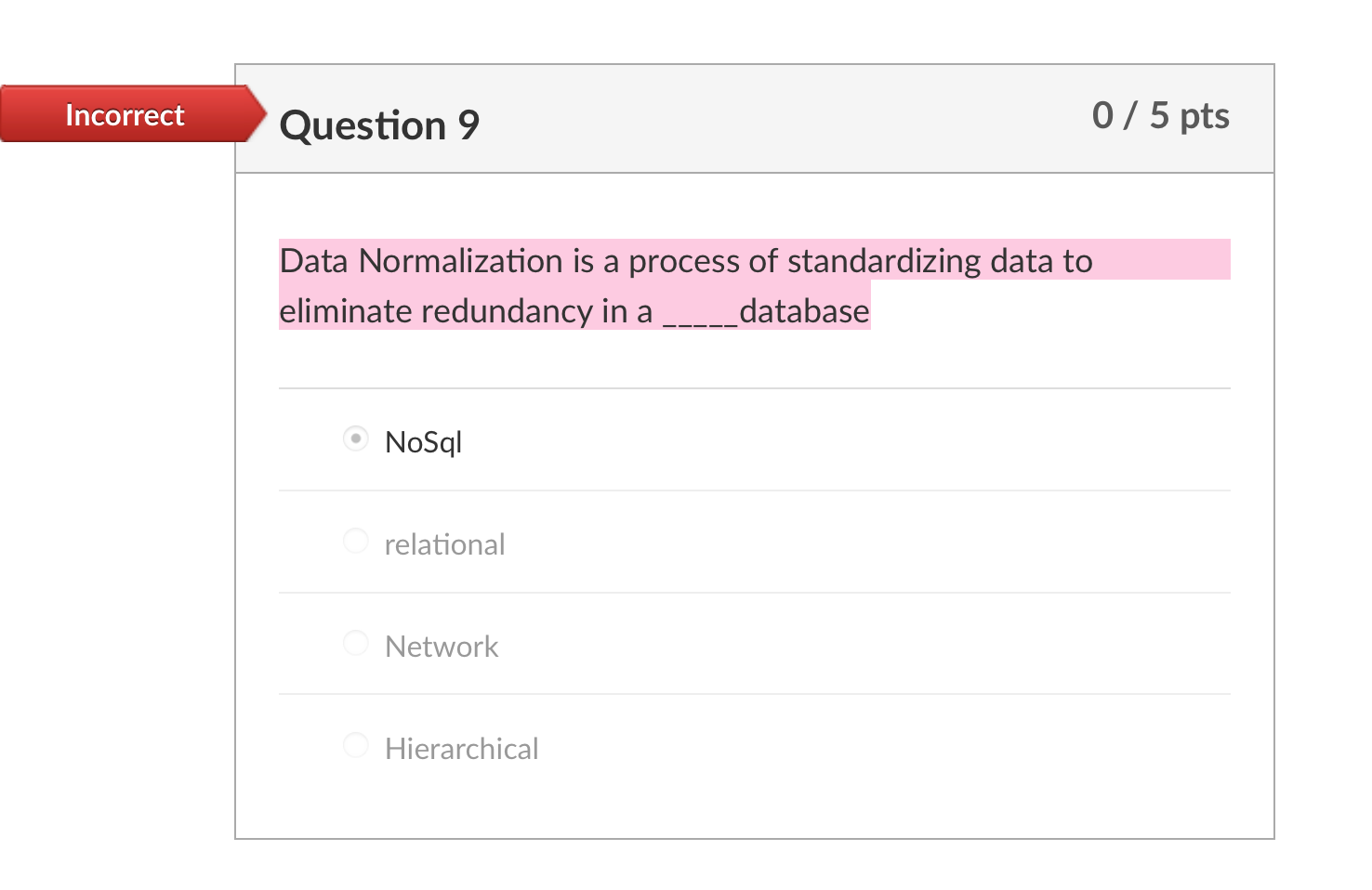
Task: Click the Network answer label
Action: (442, 646)
